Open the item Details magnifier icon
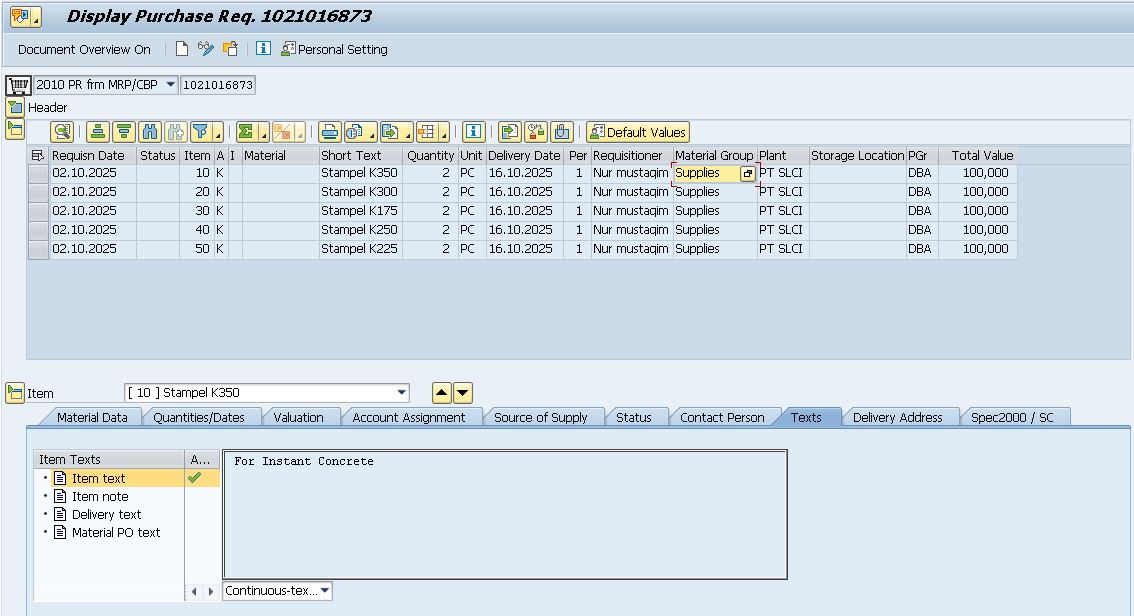 (x=62, y=132)
